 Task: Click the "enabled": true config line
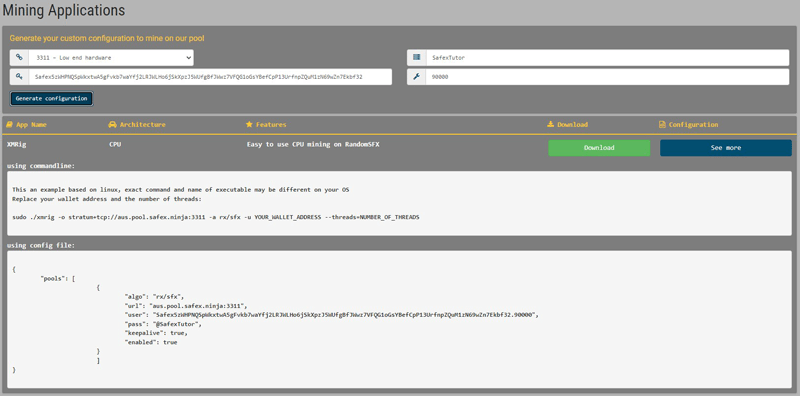click(151, 342)
